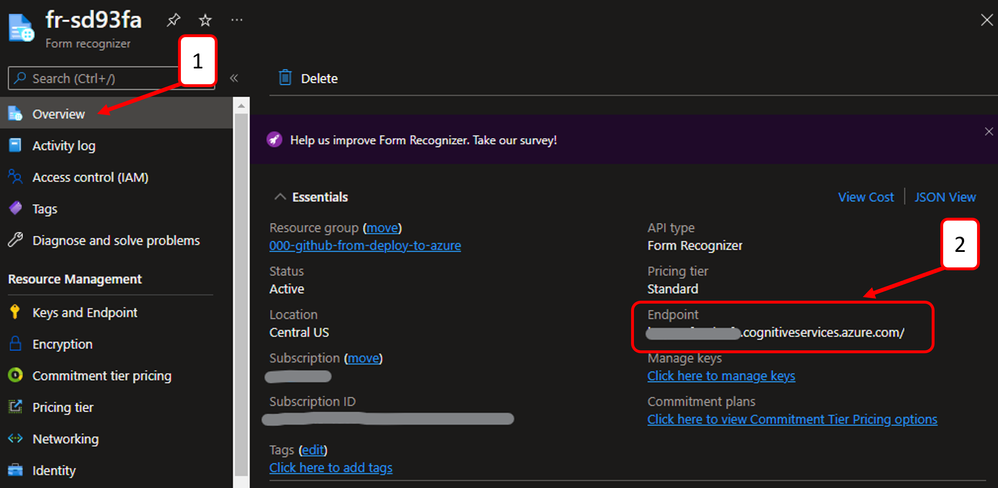Click the Diagnose wrench icon
The height and width of the screenshot is (488, 998).
[x=15, y=241]
